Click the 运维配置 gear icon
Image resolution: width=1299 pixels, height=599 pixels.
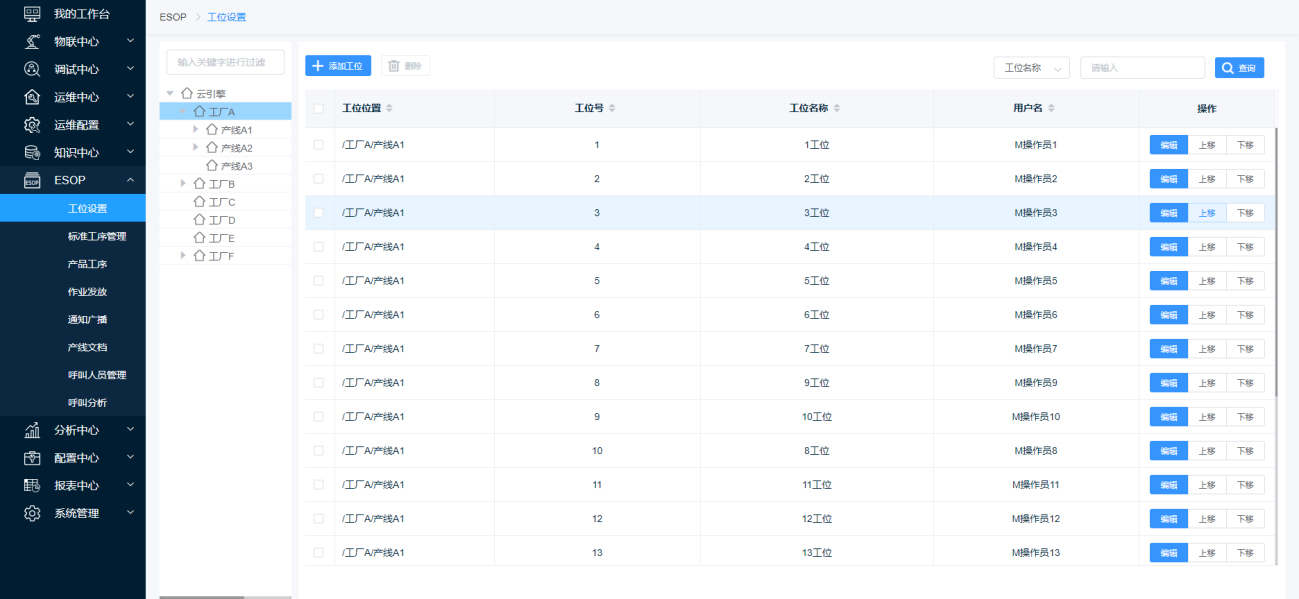(32, 125)
